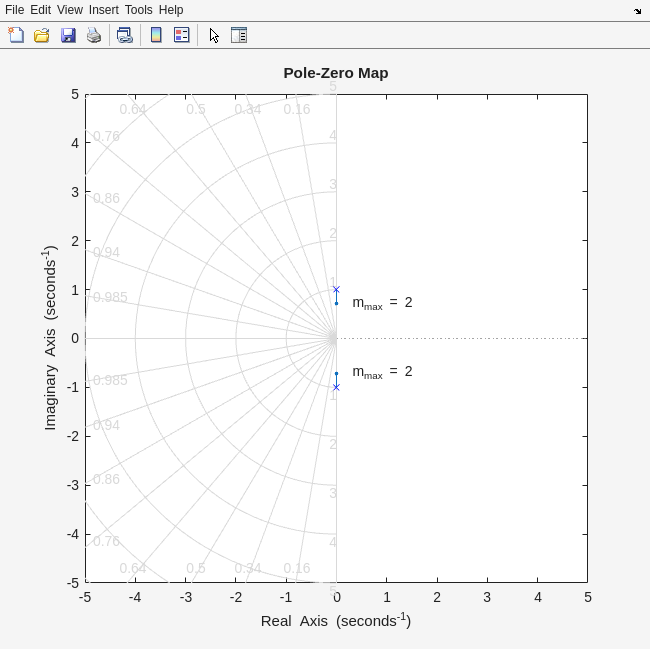Click the Real Axis (seconds) label
This screenshot has width=650, height=649.
click(x=336, y=621)
